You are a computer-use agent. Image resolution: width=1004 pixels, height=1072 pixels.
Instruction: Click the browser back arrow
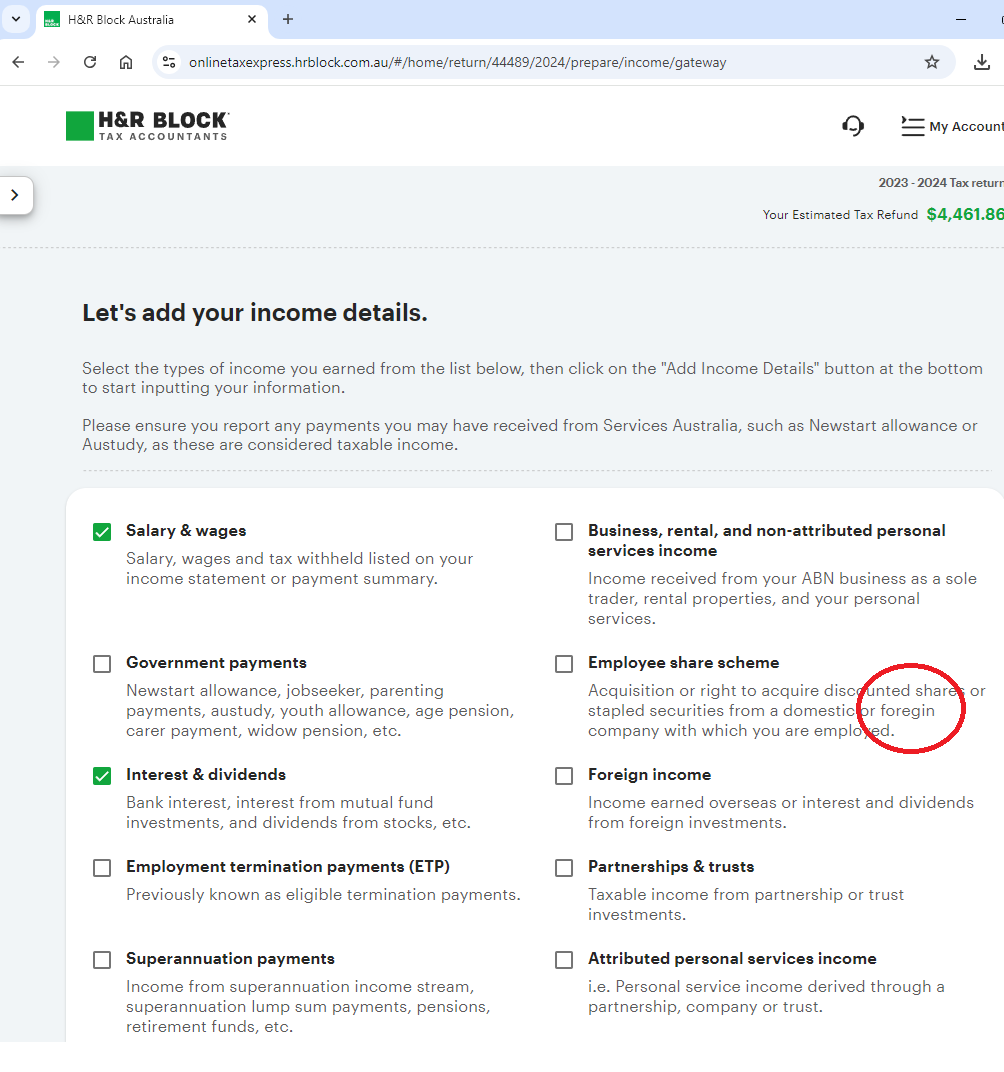[18, 62]
